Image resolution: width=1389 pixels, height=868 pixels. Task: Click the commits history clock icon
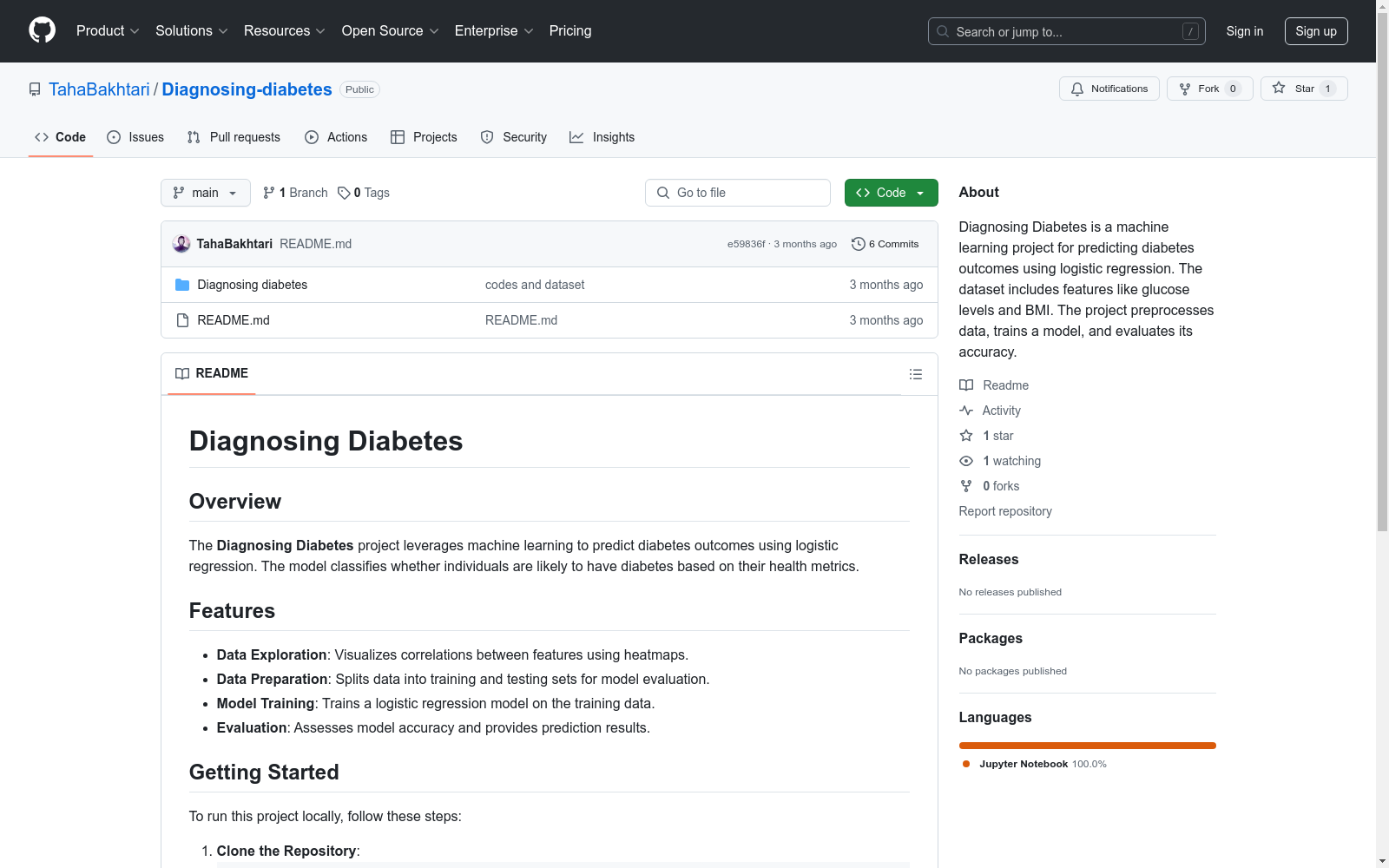[858, 244]
